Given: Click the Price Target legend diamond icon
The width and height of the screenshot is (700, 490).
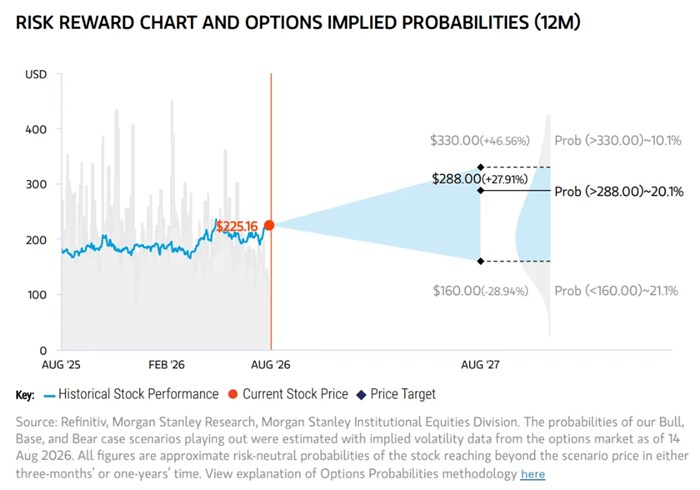Looking at the screenshot, I should point(362,395).
